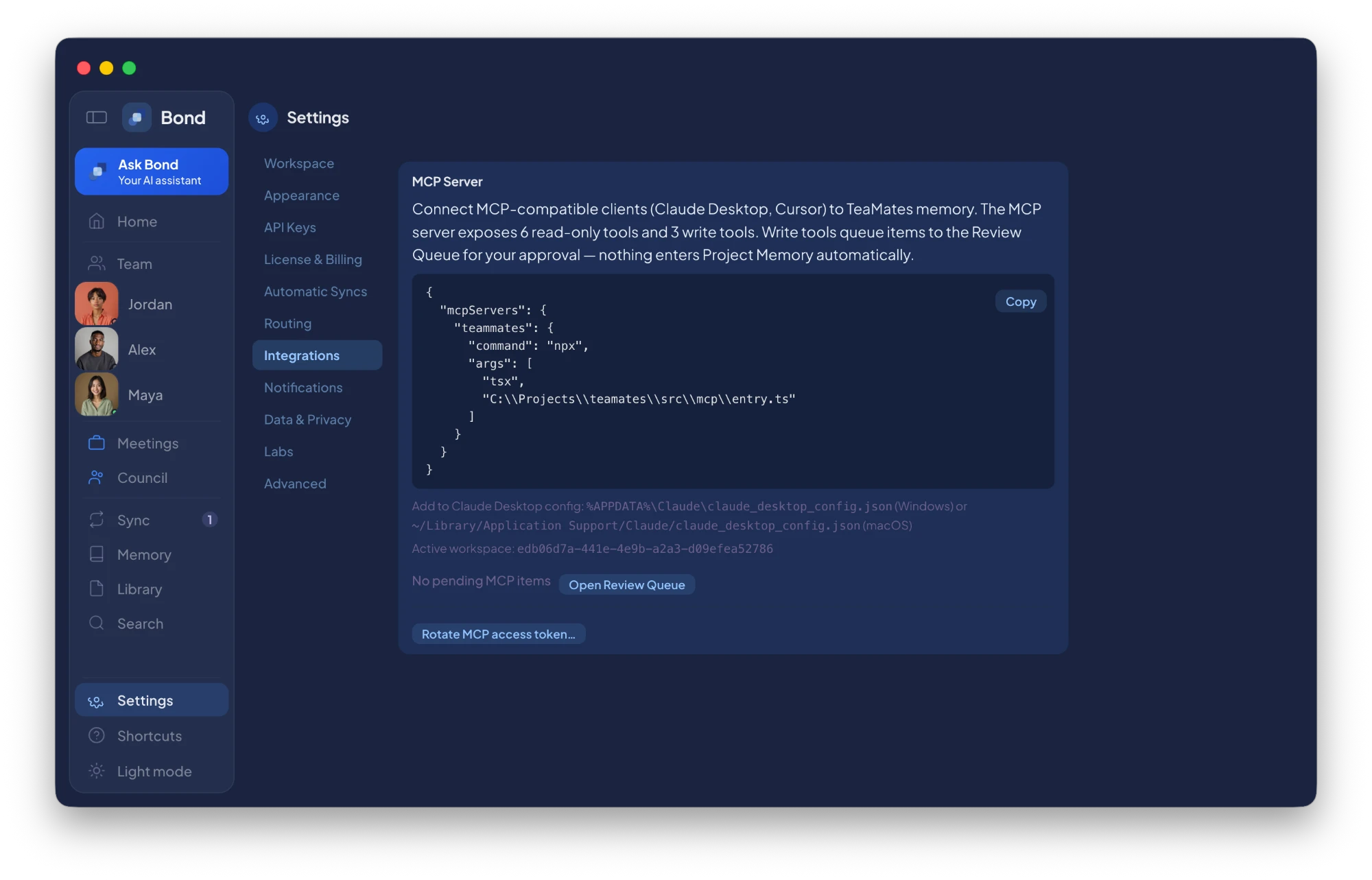1372x880 pixels.
Task: Open Council in the sidebar
Action: pyautogui.click(x=152, y=477)
